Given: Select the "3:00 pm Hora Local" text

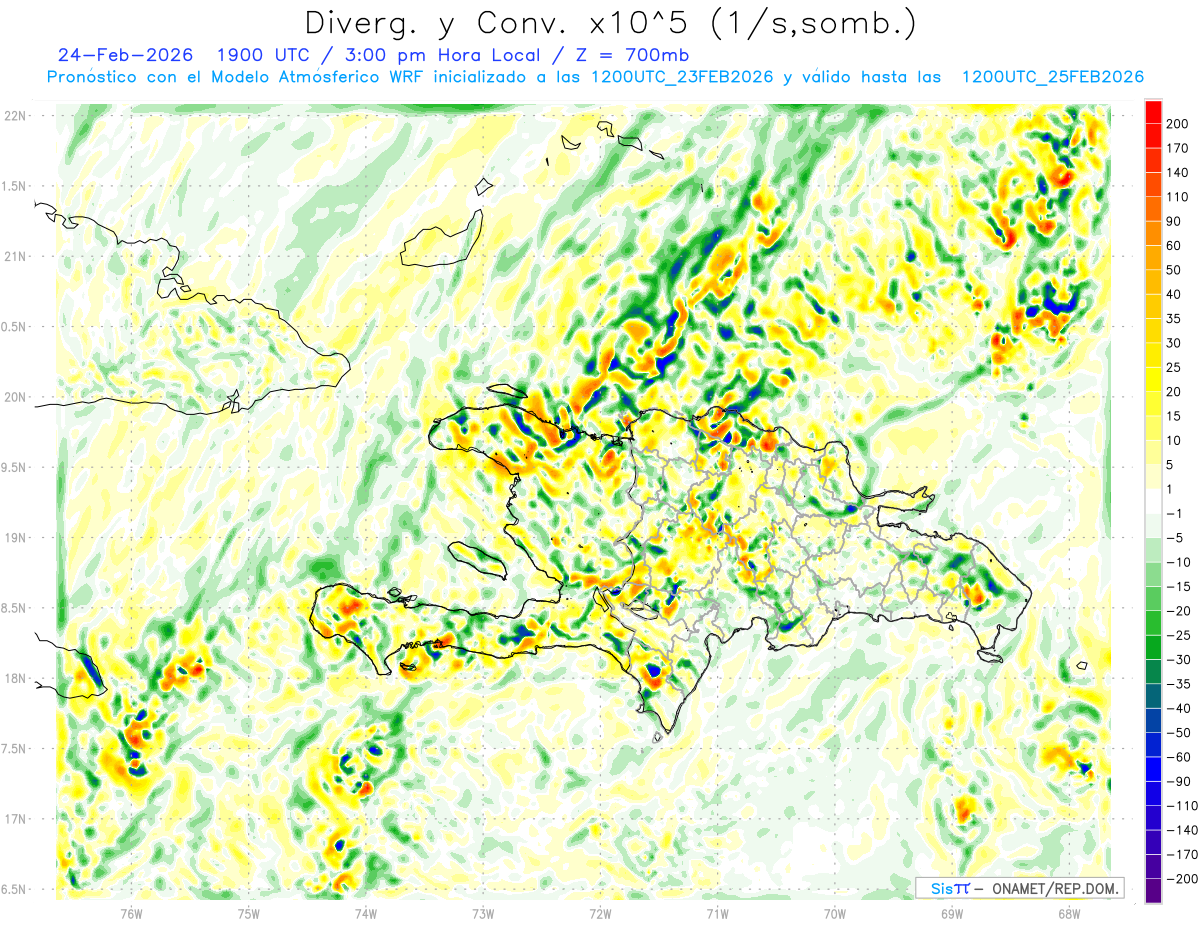Looking at the screenshot, I should click(442, 55).
